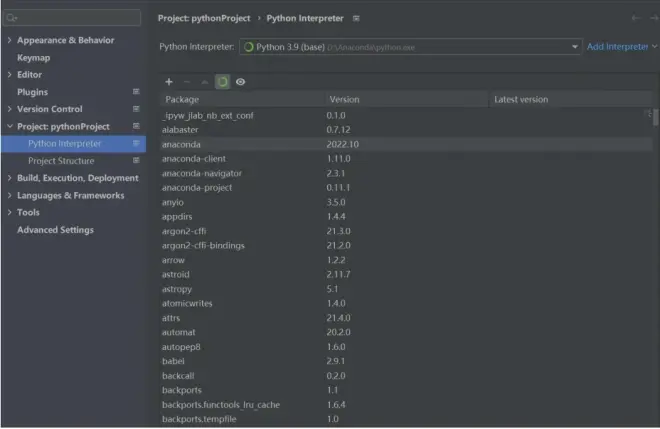Select the anaconda-navigator package

coord(406,173)
